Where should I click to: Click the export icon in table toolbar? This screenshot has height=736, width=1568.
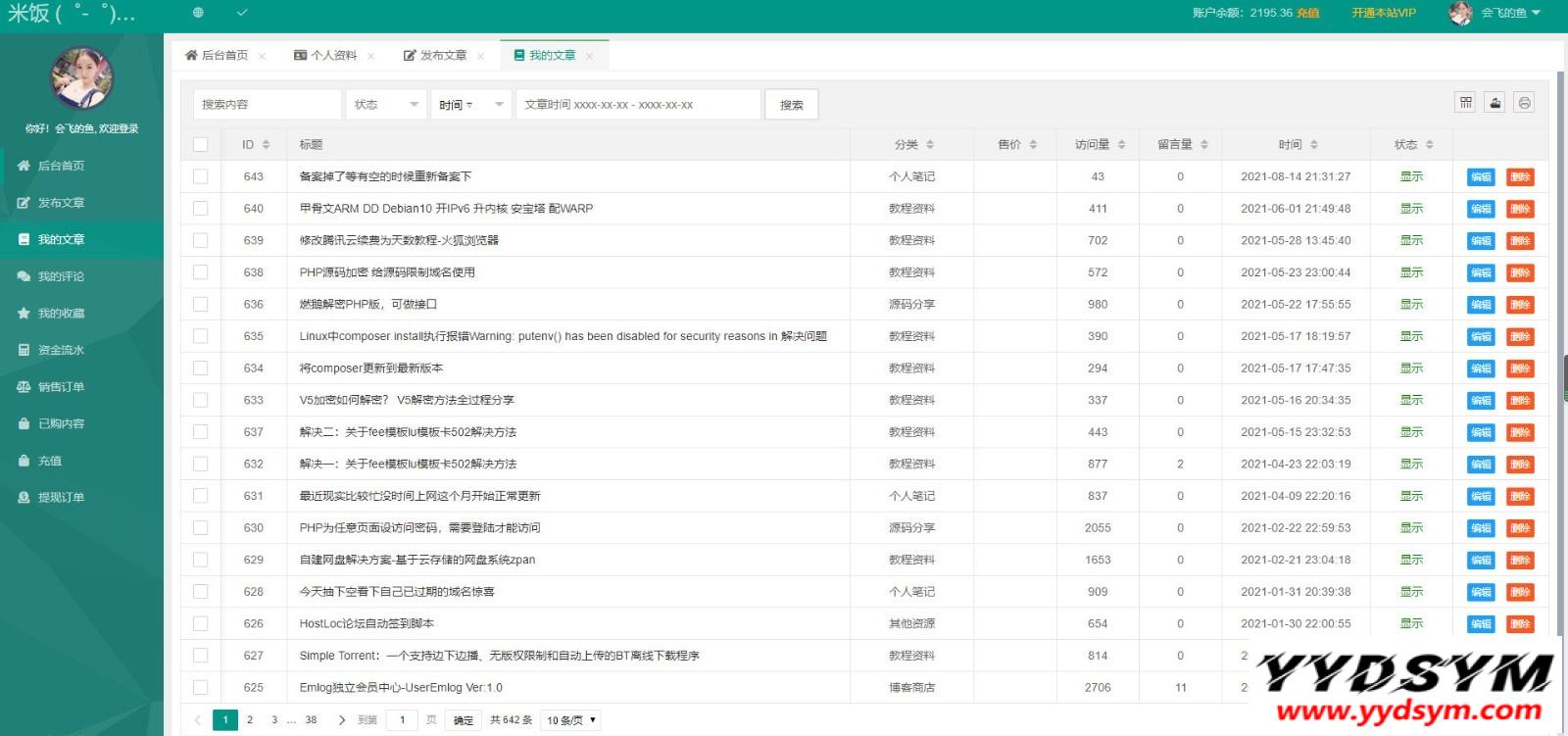tap(1494, 103)
